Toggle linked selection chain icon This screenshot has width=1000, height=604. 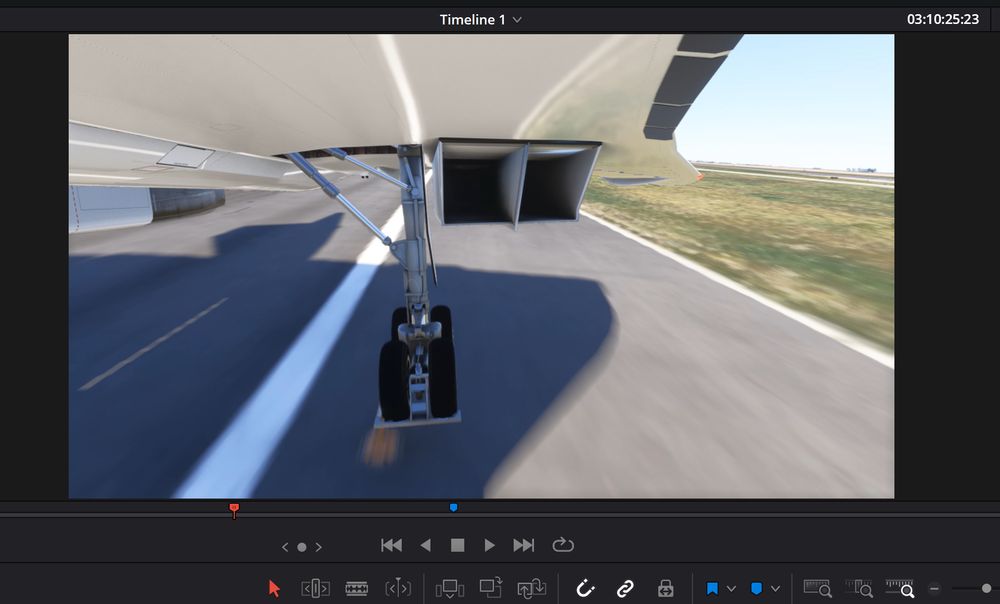click(x=626, y=588)
